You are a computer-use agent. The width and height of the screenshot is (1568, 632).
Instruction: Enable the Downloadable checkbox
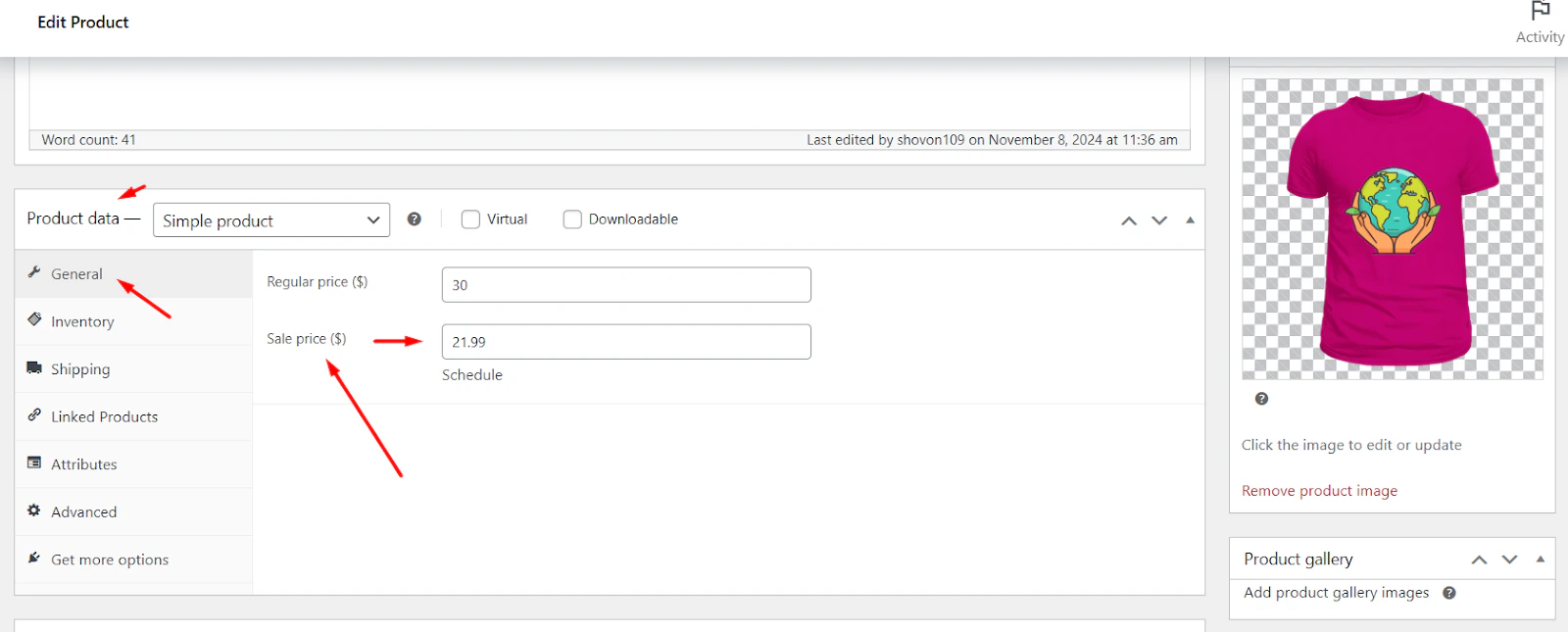(x=572, y=219)
